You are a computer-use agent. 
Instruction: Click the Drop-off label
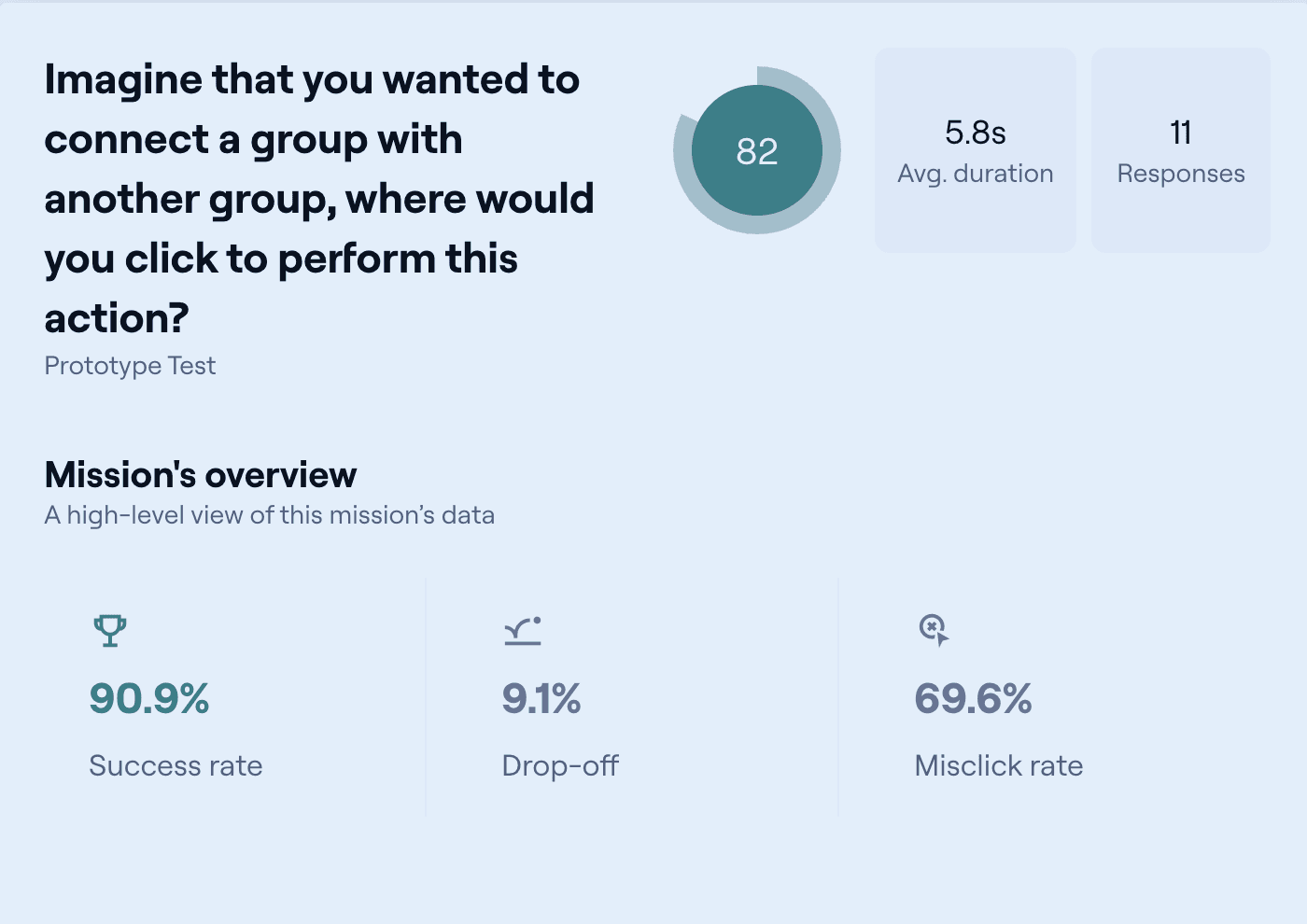[560, 766]
